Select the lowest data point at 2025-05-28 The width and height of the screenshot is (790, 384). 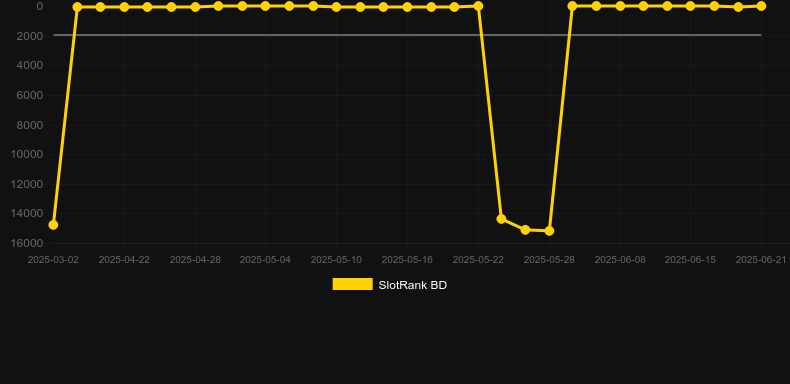pos(549,231)
